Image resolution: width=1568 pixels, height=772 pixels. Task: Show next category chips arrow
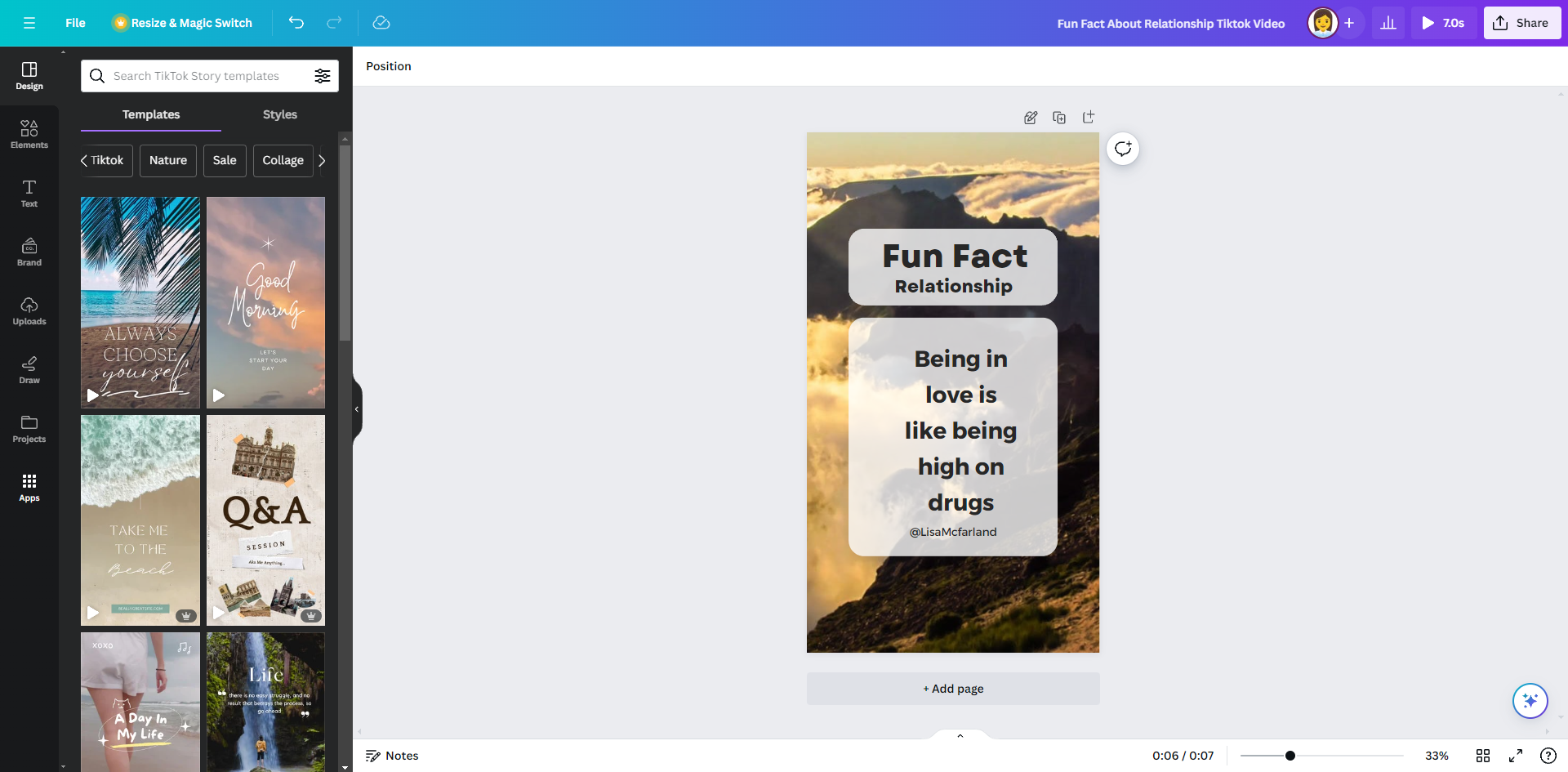tap(323, 160)
